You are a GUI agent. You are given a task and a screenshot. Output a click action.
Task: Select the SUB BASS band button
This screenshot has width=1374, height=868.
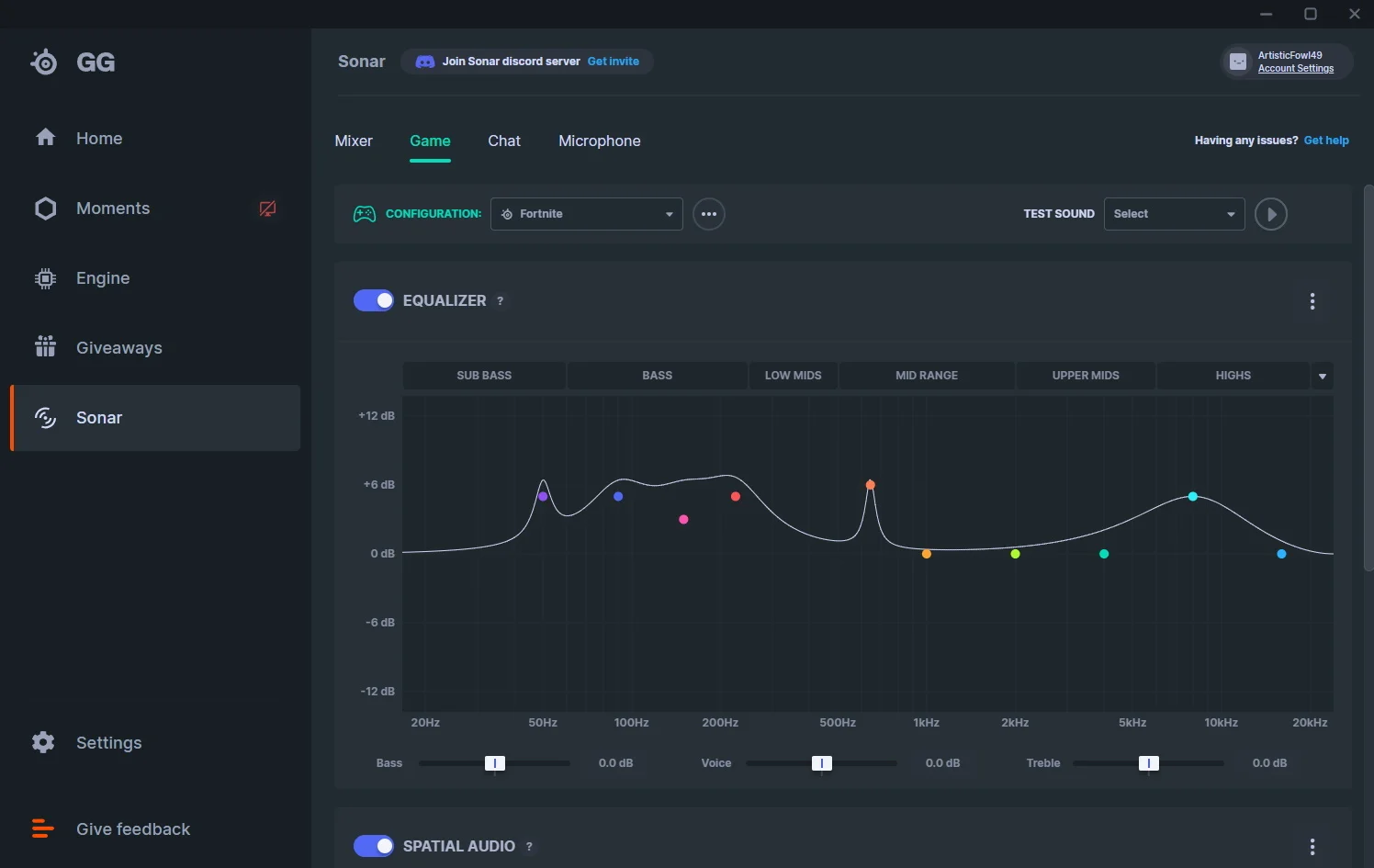[x=484, y=376]
